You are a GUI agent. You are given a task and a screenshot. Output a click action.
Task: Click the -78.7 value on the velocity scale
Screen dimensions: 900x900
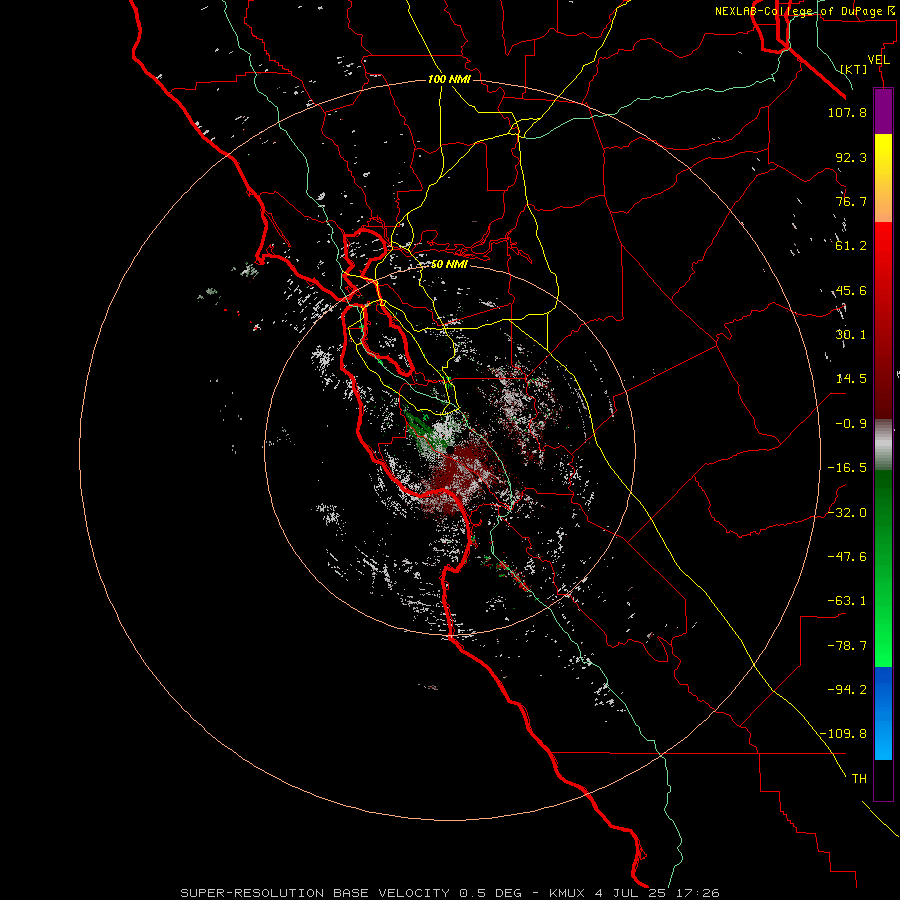pos(847,646)
